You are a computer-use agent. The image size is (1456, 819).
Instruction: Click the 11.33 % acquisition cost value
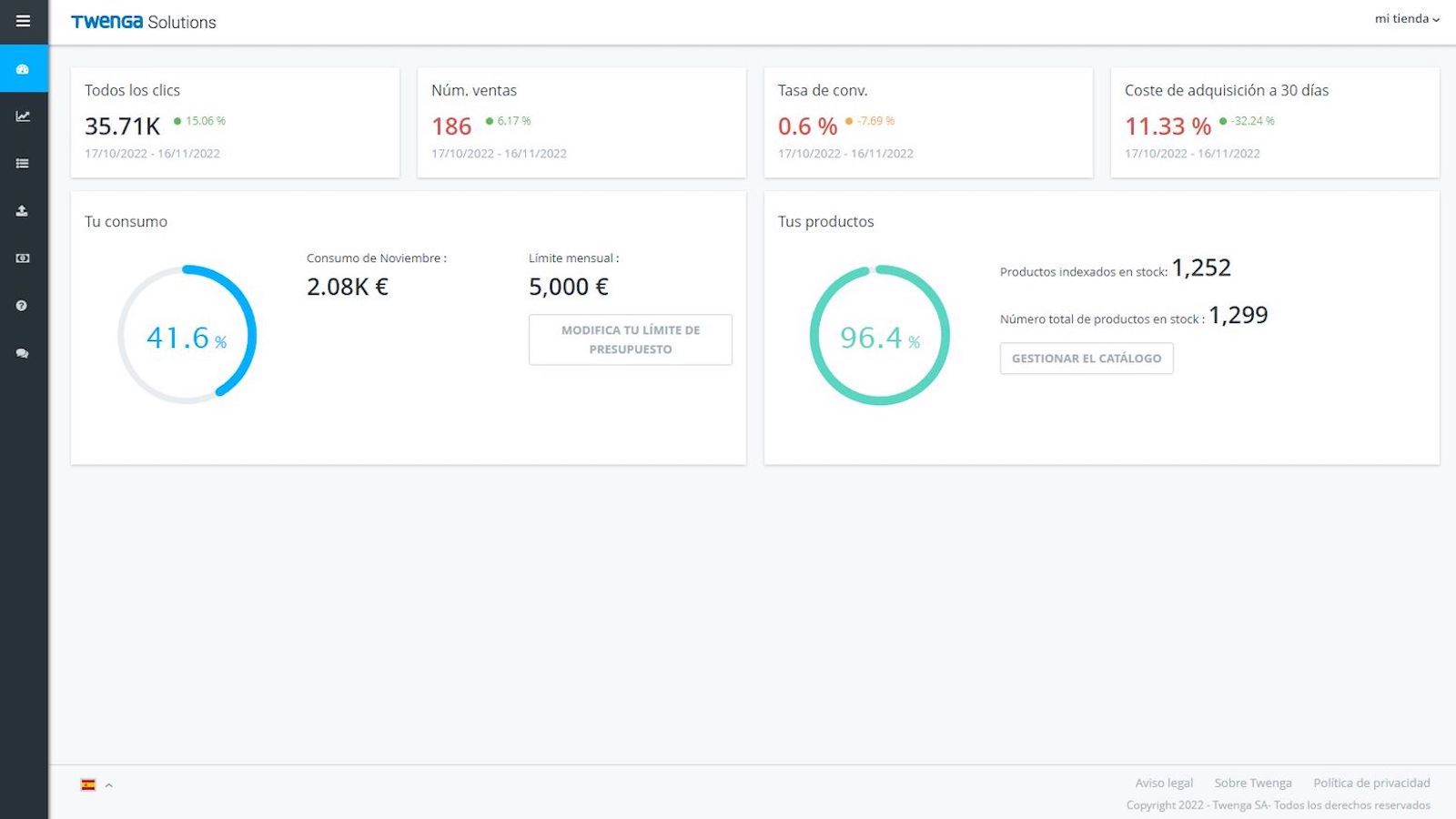click(1168, 126)
